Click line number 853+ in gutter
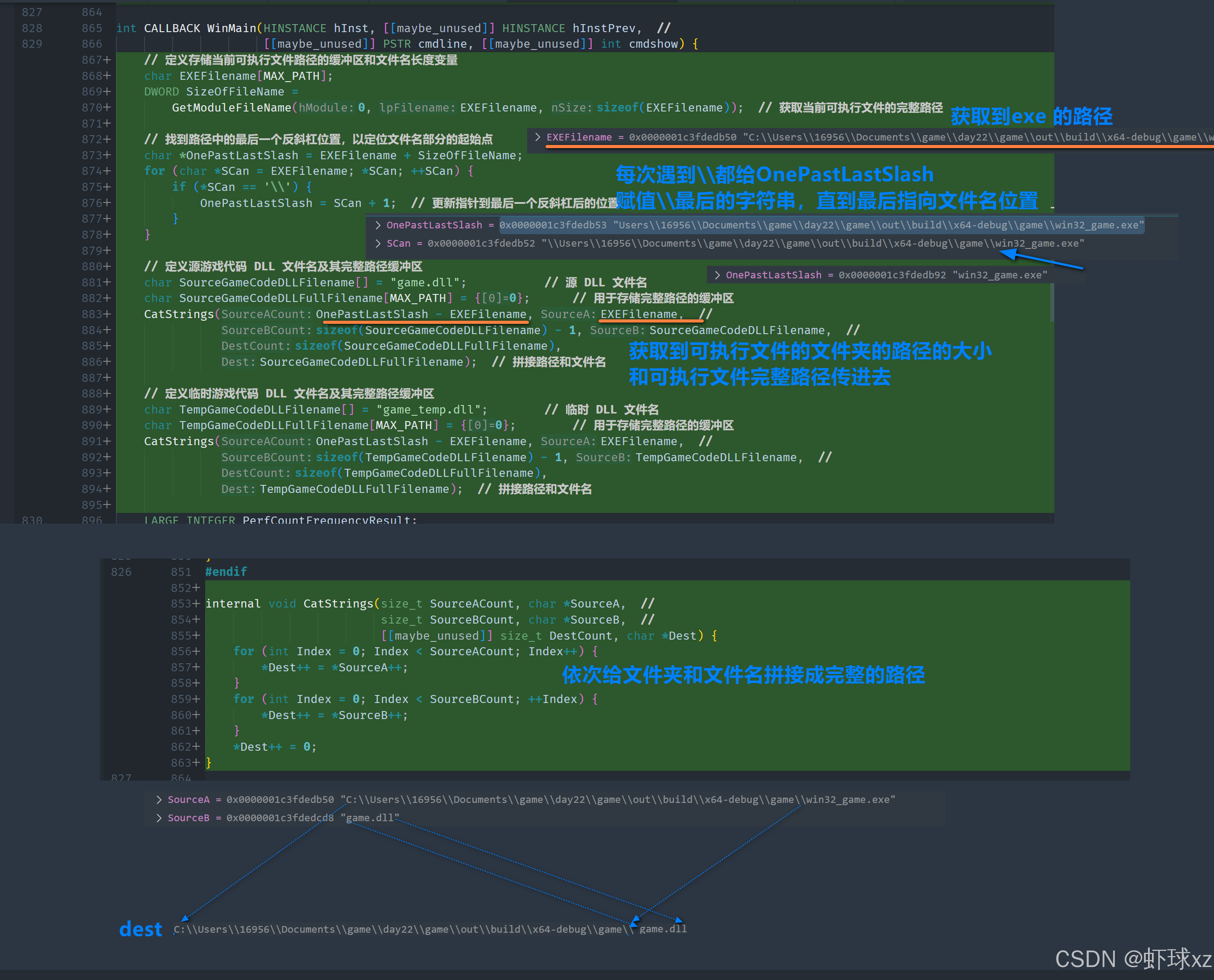The width and height of the screenshot is (1214, 980). [x=185, y=604]
